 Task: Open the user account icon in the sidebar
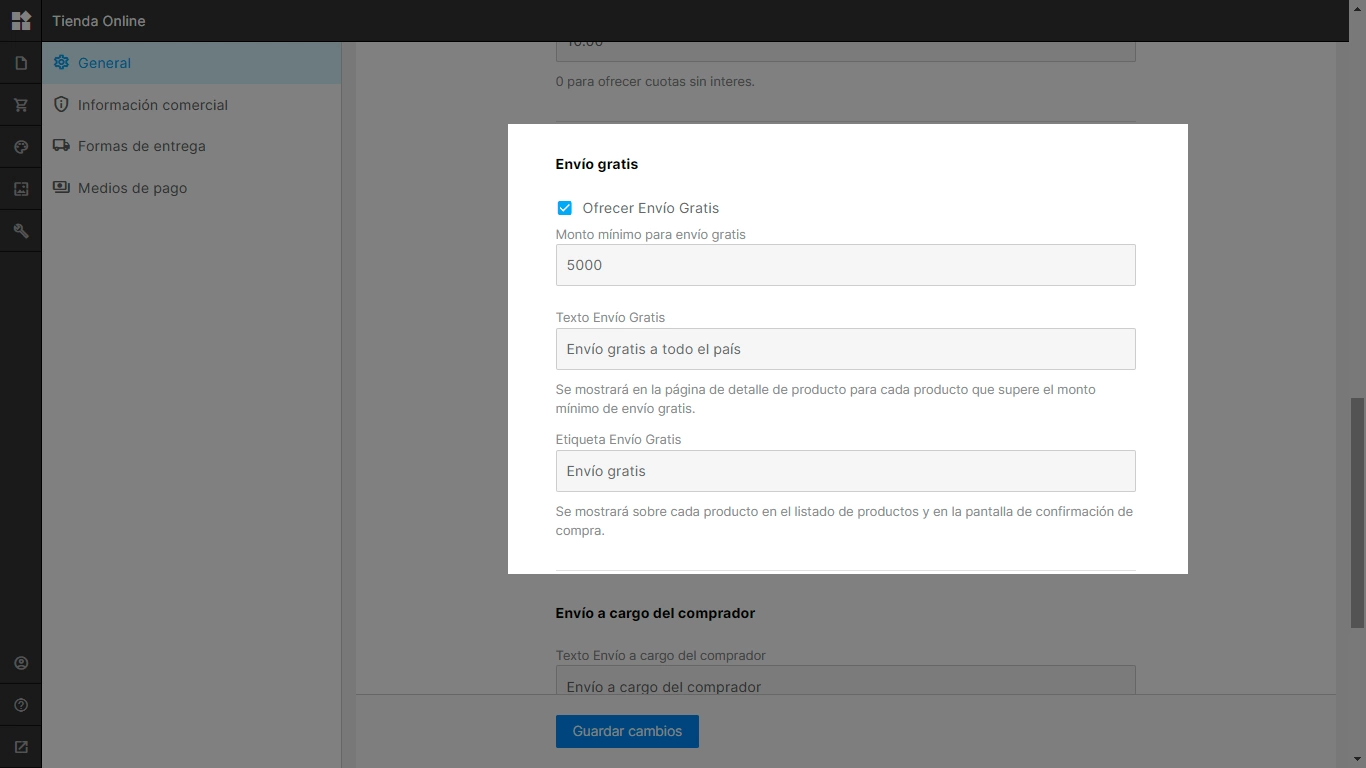tap(21, 663)
